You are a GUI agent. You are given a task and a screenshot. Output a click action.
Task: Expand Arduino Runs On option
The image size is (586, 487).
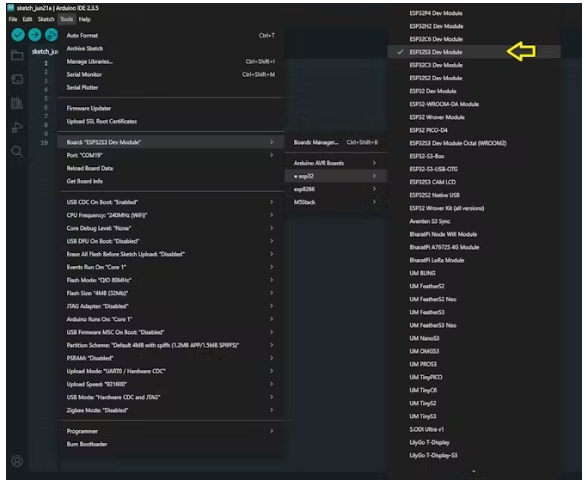click(170, 319)
